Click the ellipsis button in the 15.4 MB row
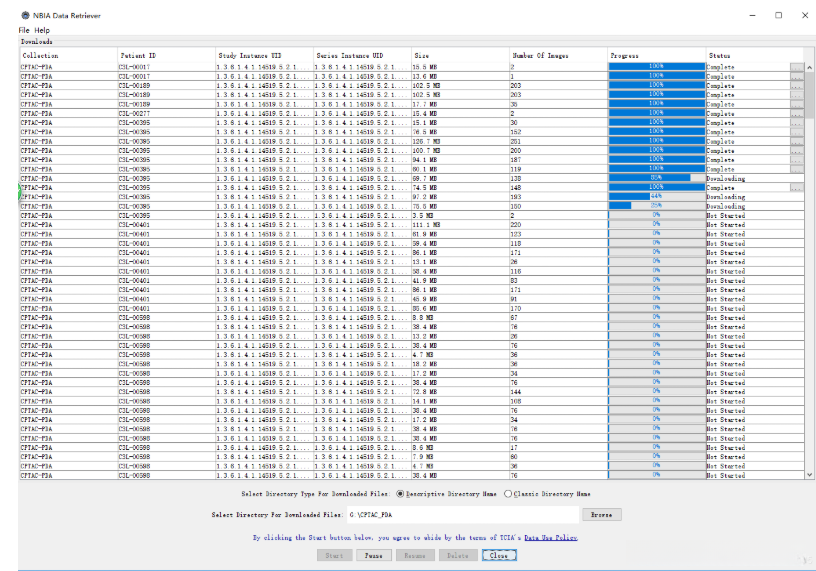The image size is (816, 571). click(x=797, y=113)
